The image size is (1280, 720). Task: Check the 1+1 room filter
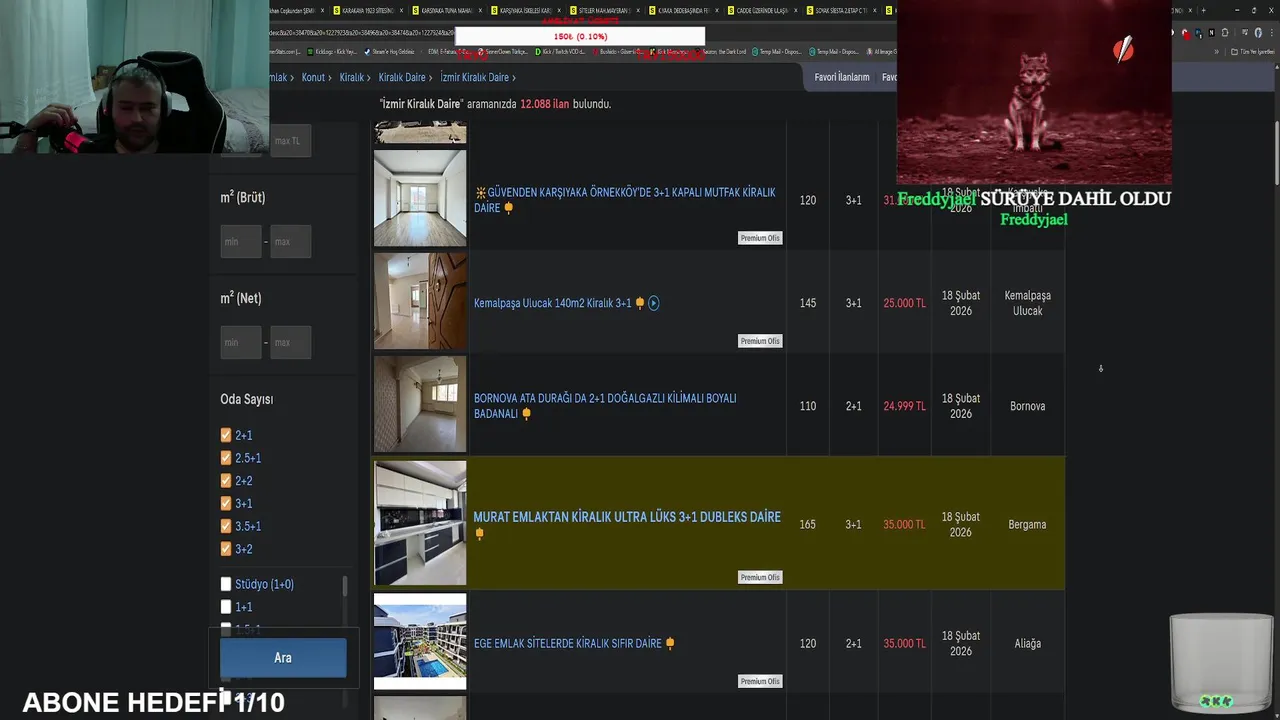coord(226,607)
